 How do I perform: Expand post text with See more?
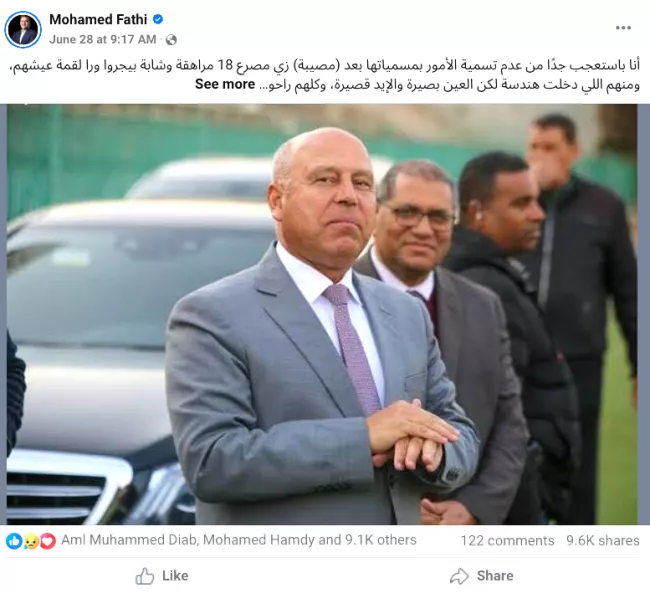[x=225, y=84]
